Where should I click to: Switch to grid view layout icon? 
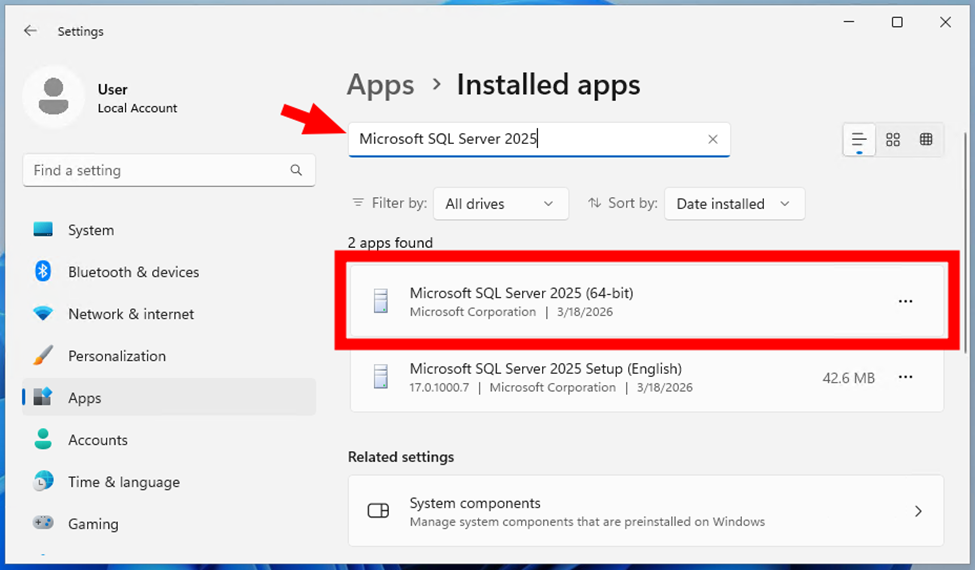893,140
